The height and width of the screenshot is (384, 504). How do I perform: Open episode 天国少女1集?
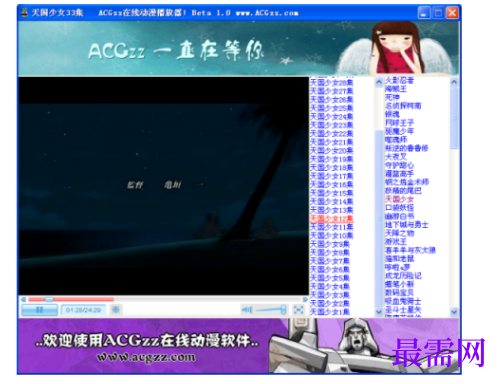click(x=330, y=312)
